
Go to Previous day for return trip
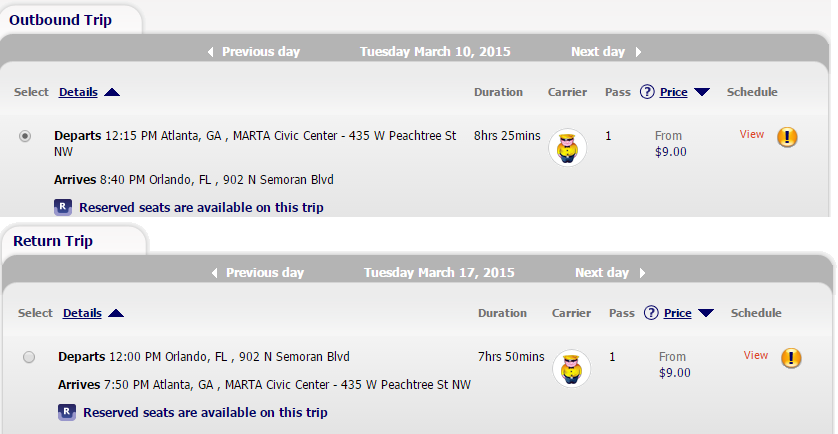pos(258,273)
